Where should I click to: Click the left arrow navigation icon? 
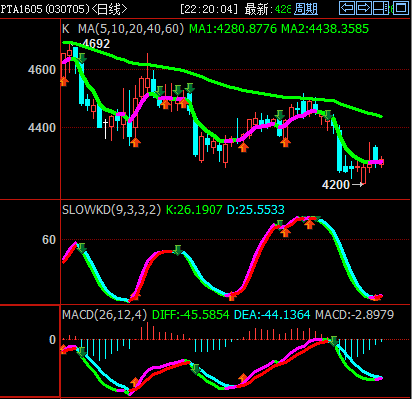[x=347, y=8]
